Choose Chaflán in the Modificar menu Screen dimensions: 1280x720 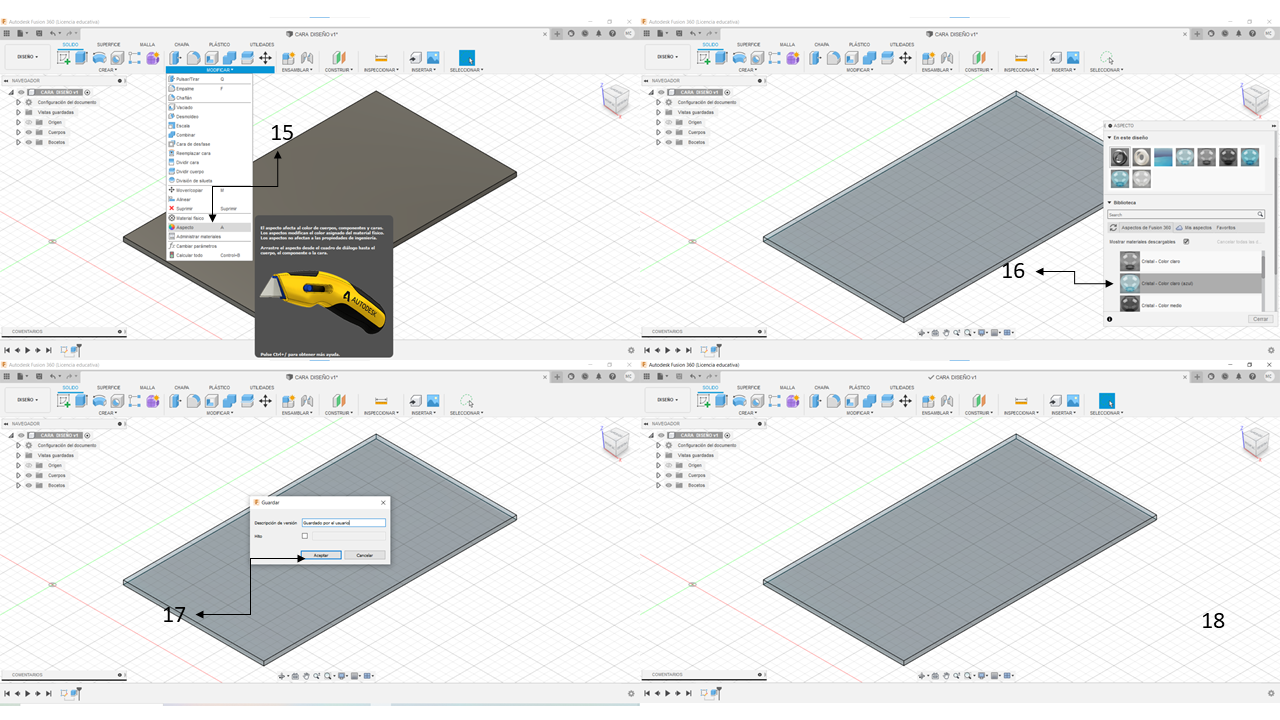click(209, 98)
